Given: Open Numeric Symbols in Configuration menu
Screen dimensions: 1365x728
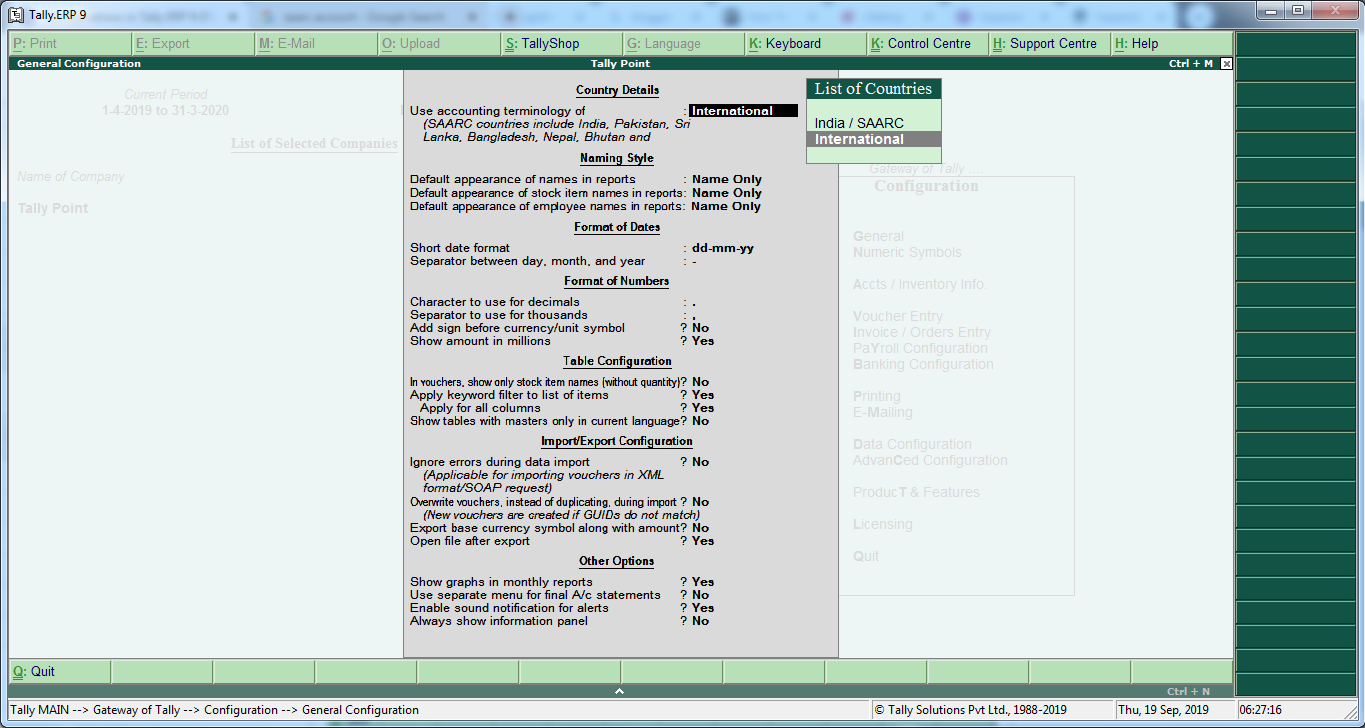Looking at the screenshot, I should tap(907, 253).
